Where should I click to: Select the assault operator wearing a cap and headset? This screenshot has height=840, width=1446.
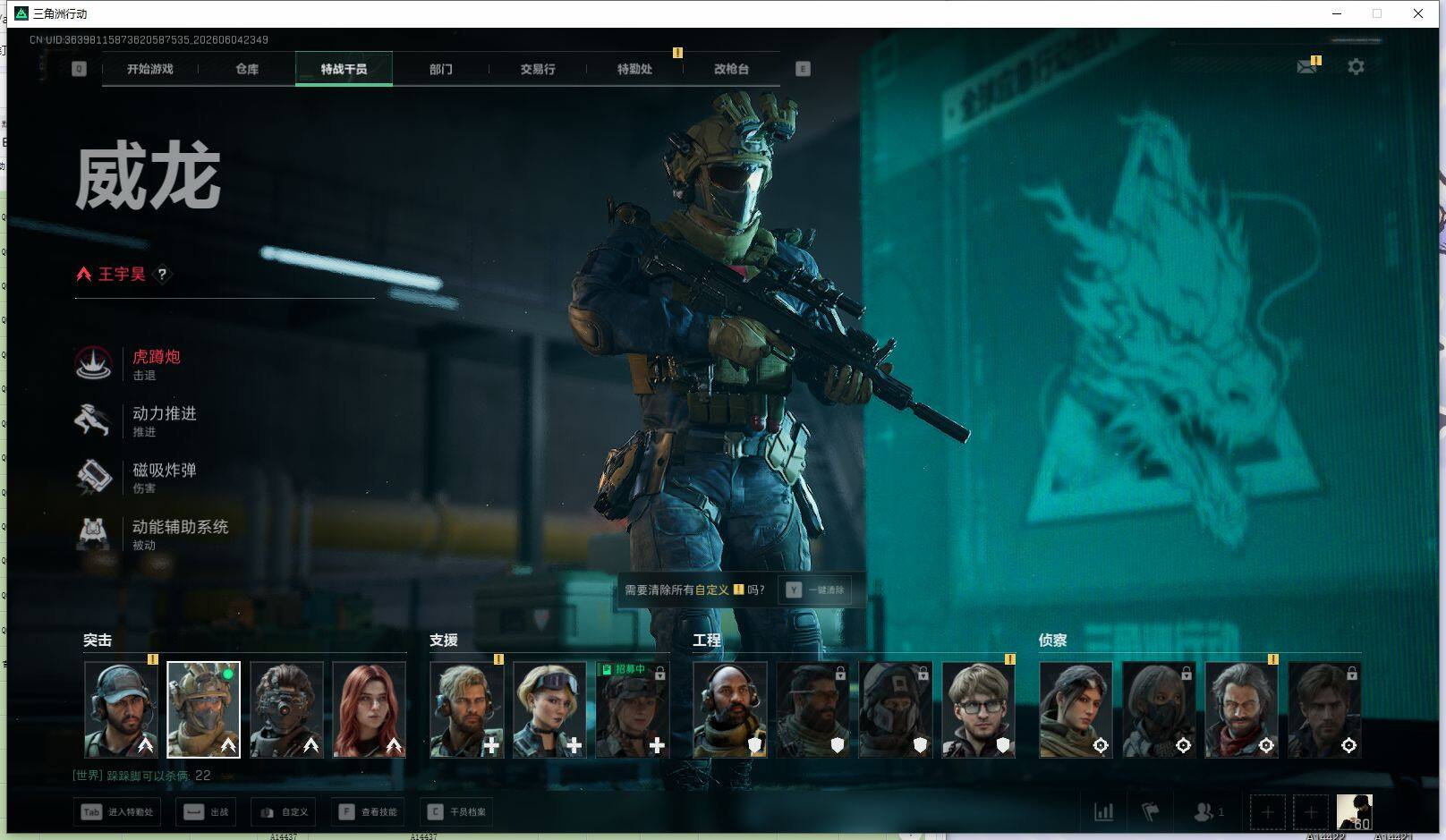tap(121, 709)
